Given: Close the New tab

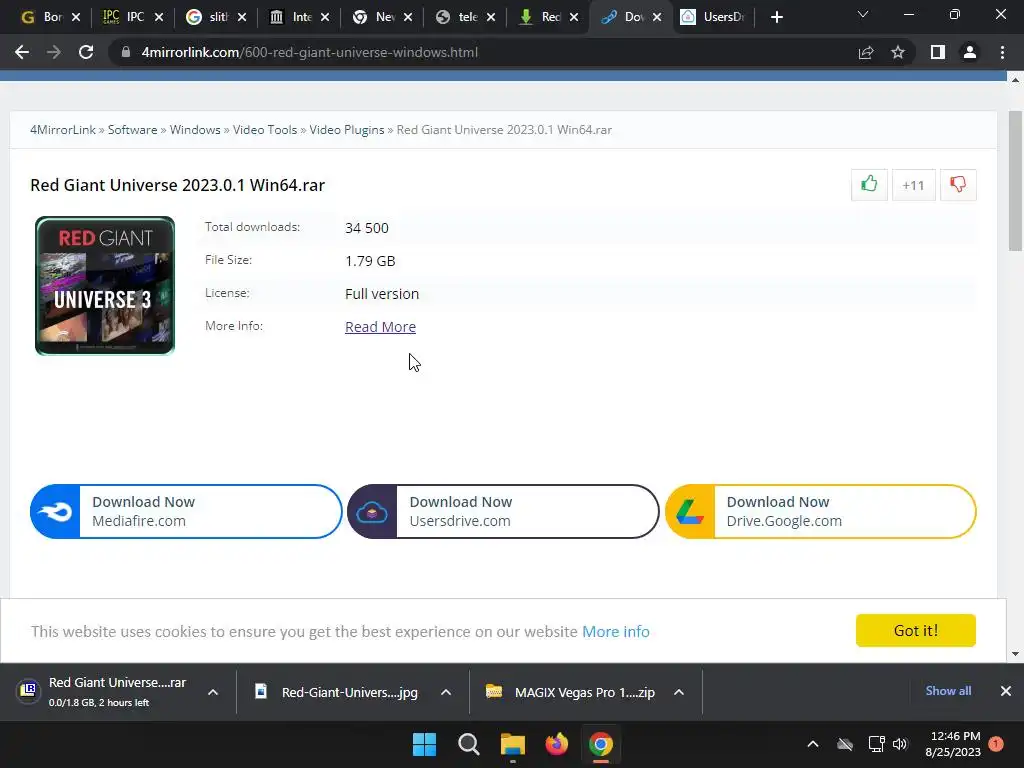Looking at the screenshot, I should (x=408, y=17).
